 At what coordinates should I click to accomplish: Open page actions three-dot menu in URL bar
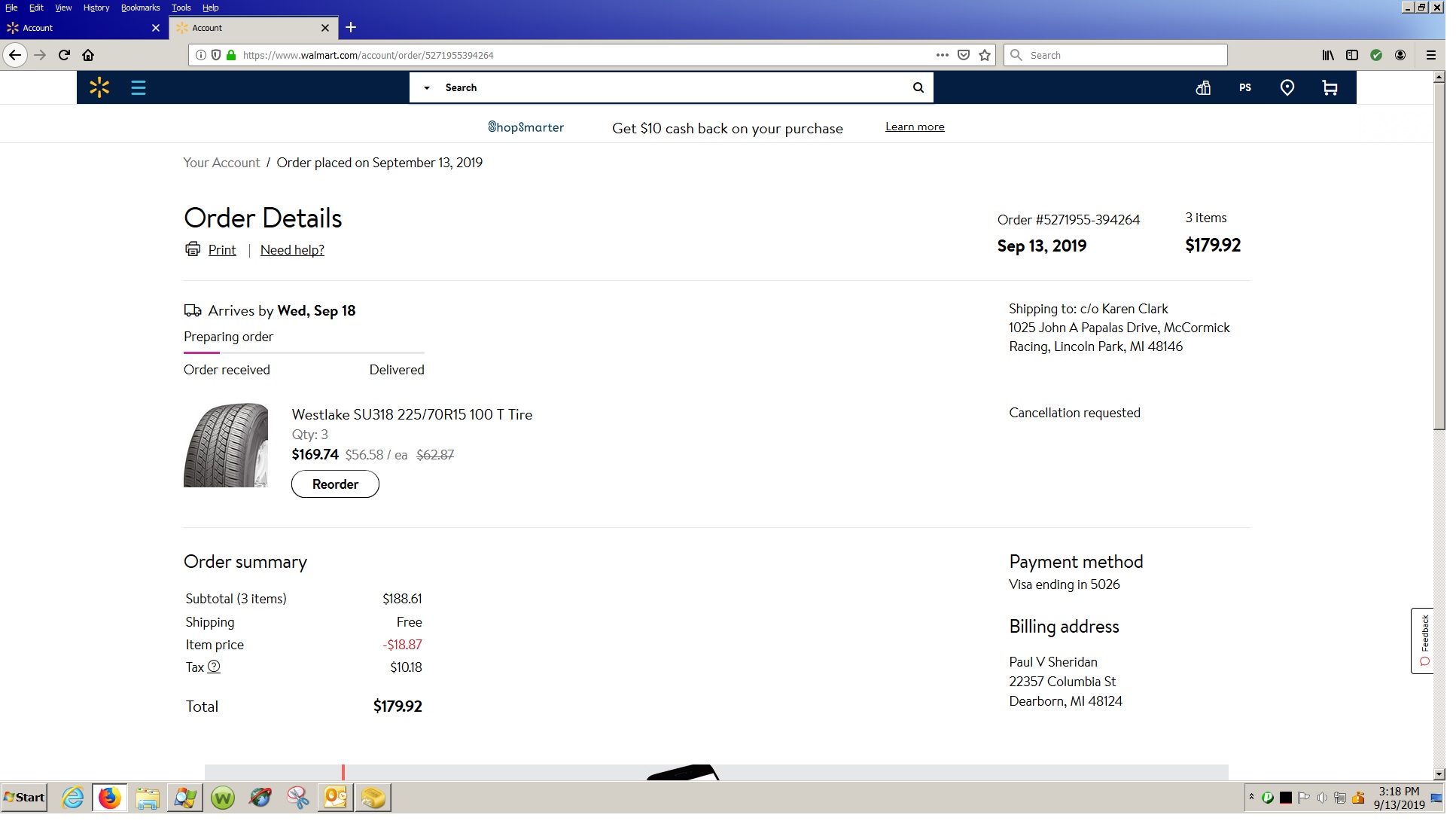[942, 55]
